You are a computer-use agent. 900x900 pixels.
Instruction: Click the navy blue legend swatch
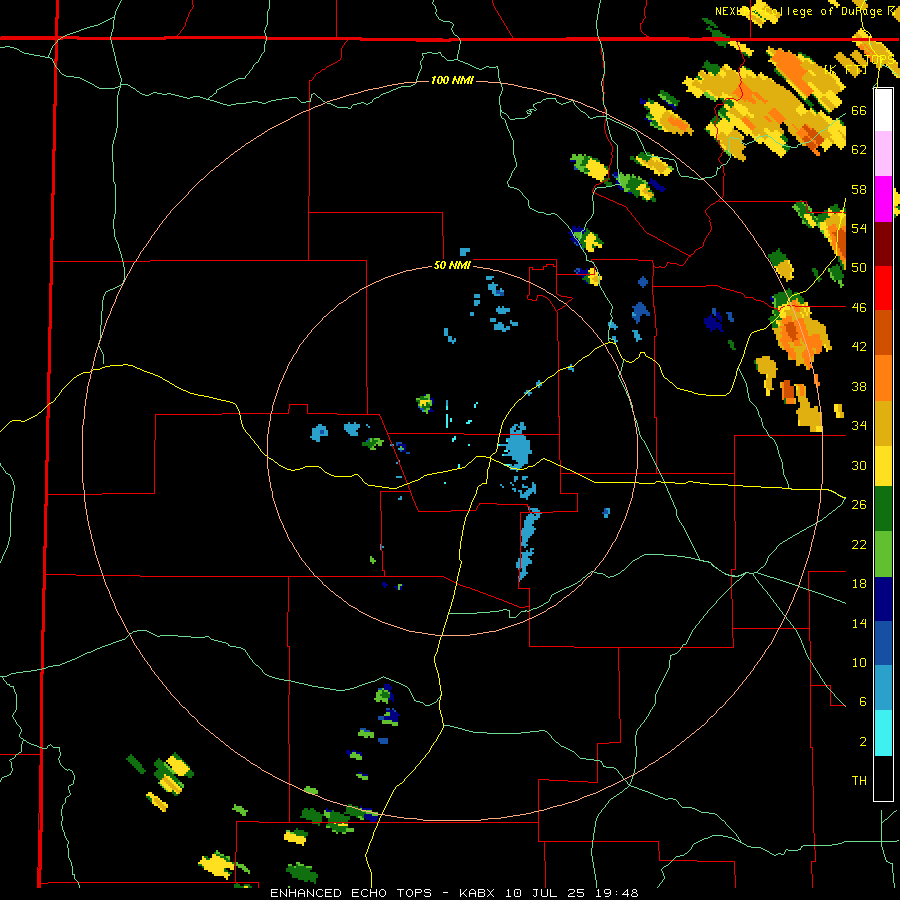point(883,599)
